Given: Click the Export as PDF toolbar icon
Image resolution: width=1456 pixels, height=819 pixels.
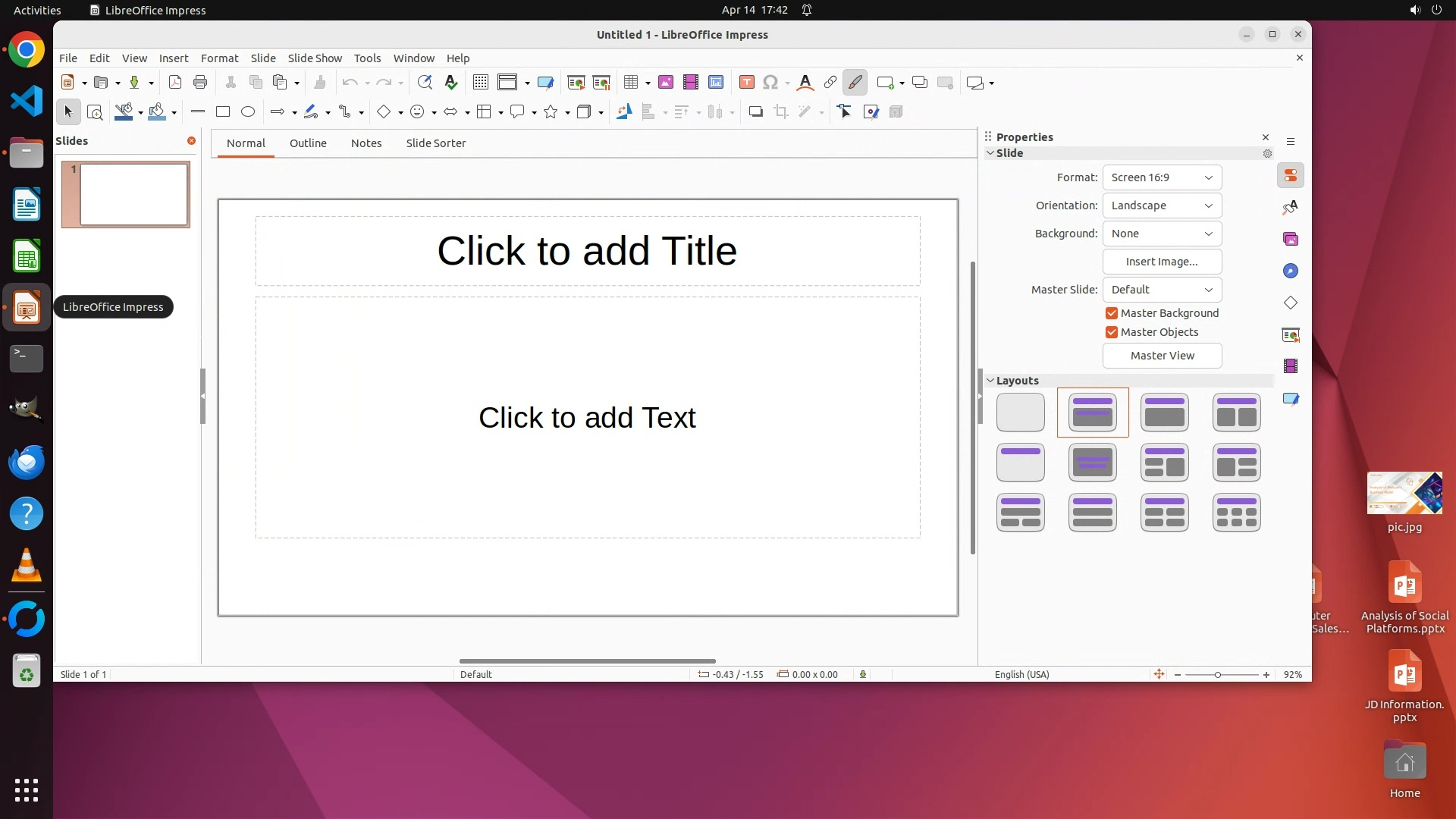Looking at the screenshot, I should pos(175,83).
